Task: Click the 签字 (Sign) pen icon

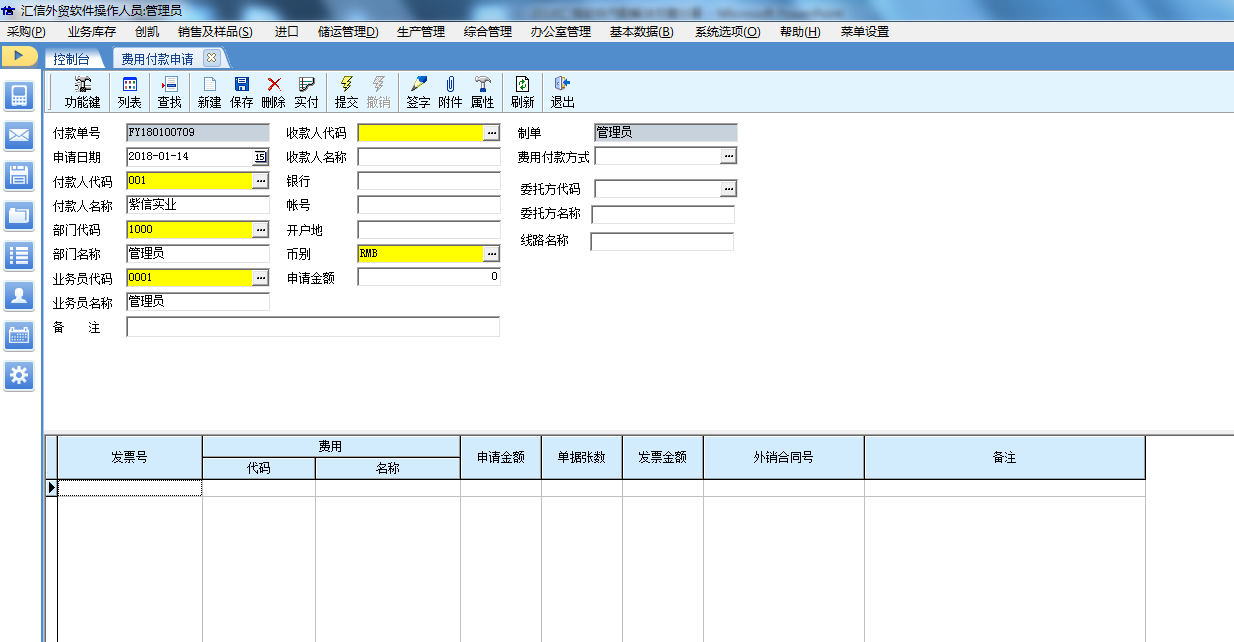Action: (418, 86)
